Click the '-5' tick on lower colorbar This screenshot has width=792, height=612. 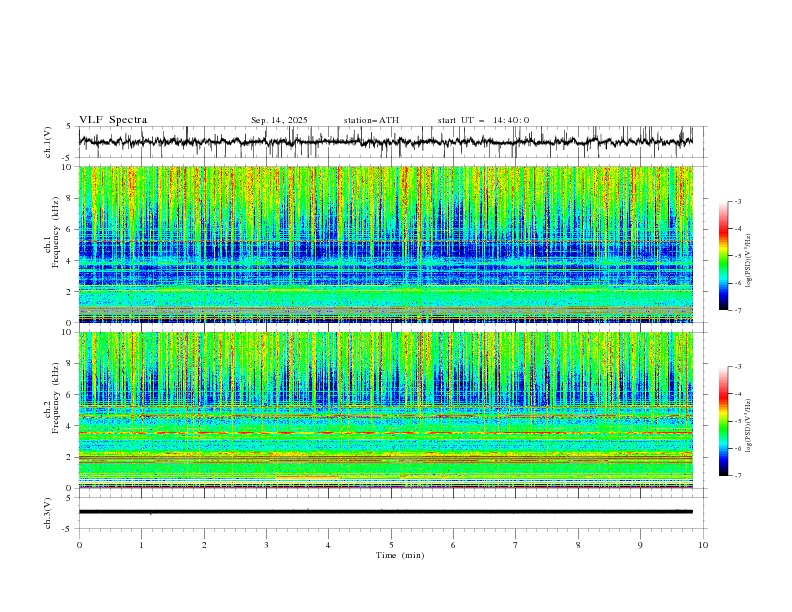738,421
